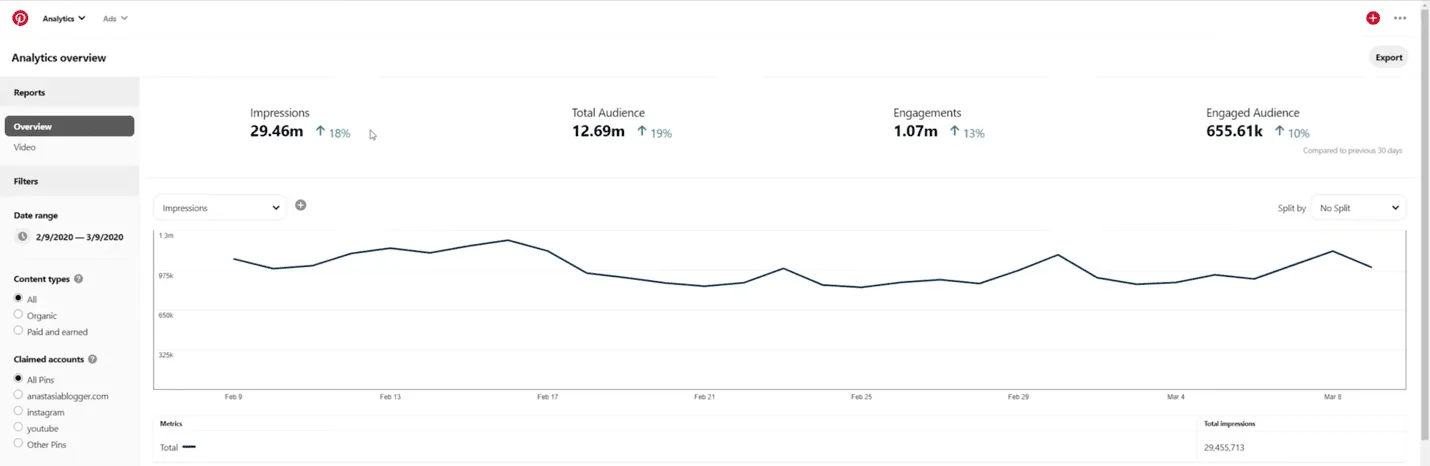1430x466 pixels.
Task: Click the Export button
Action: coord(1388,57)
